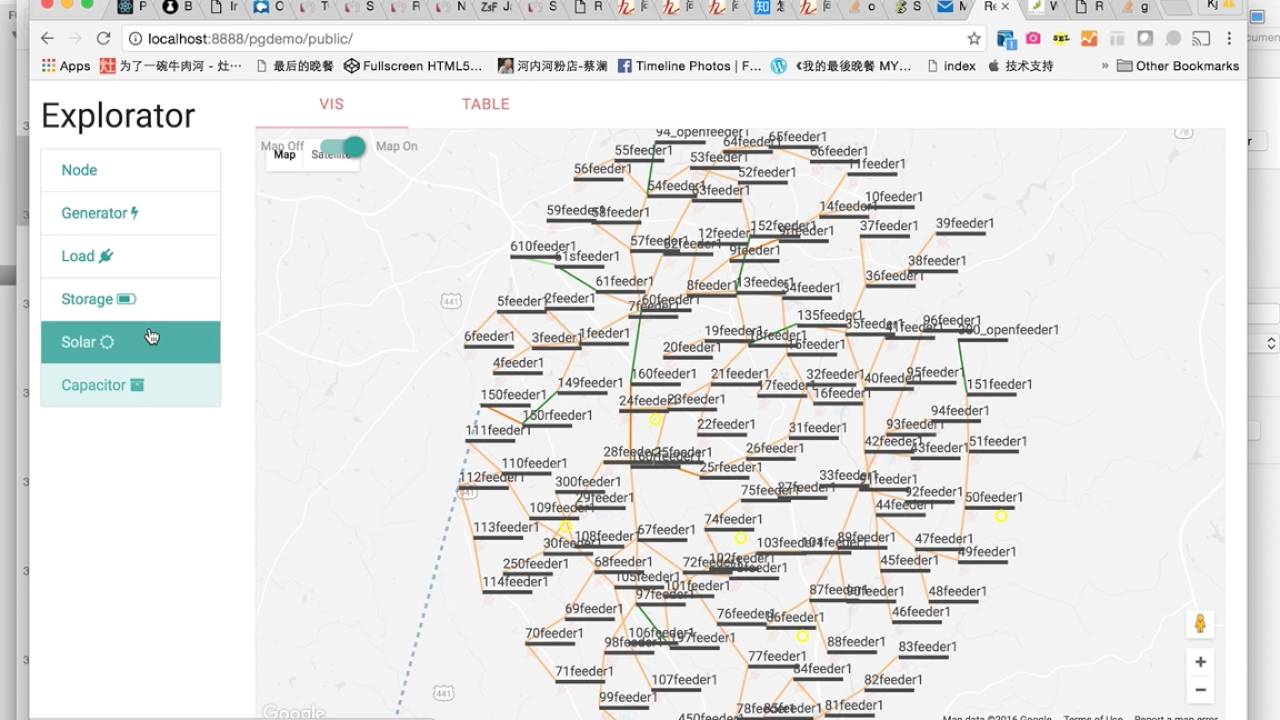Open the 河内河粉店-蔡澜 bookmark

click(x=552, y=66)
